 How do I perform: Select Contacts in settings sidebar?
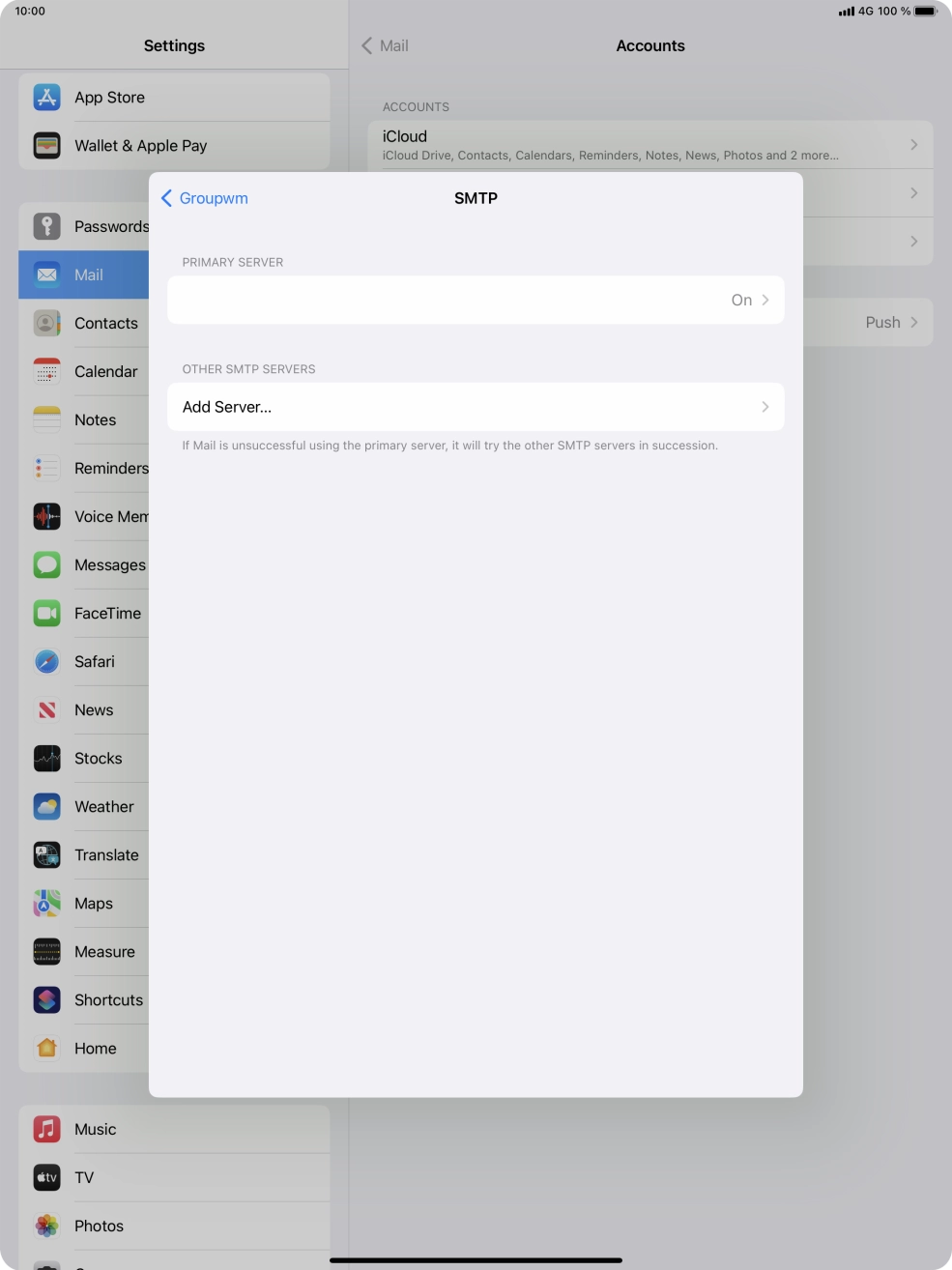[x=105, y=323]
